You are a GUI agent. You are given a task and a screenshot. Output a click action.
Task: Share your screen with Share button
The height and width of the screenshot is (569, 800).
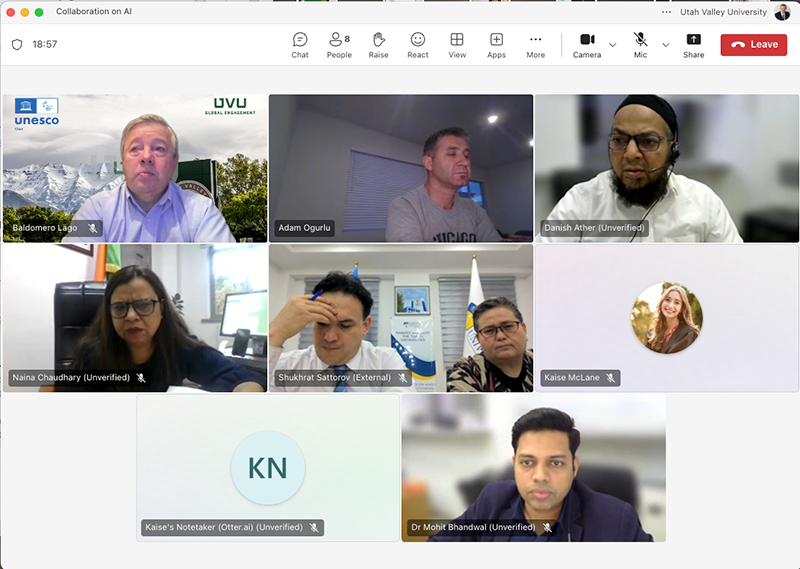pos(693,44)
